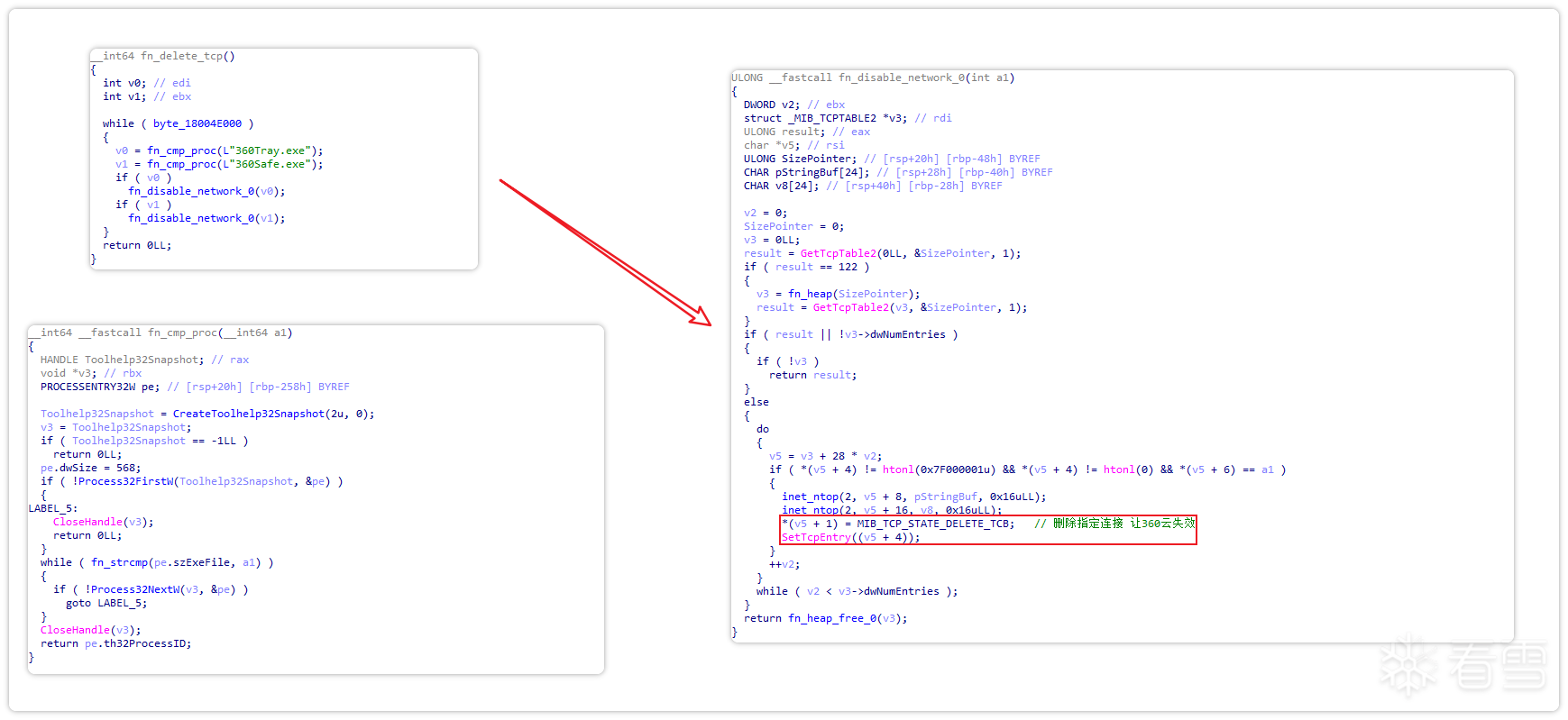Click the 'else' keyword in fn_disable_network_0
Image resolution: width=1568 pixels, height=720 pixels.
[x=756, y=402]
